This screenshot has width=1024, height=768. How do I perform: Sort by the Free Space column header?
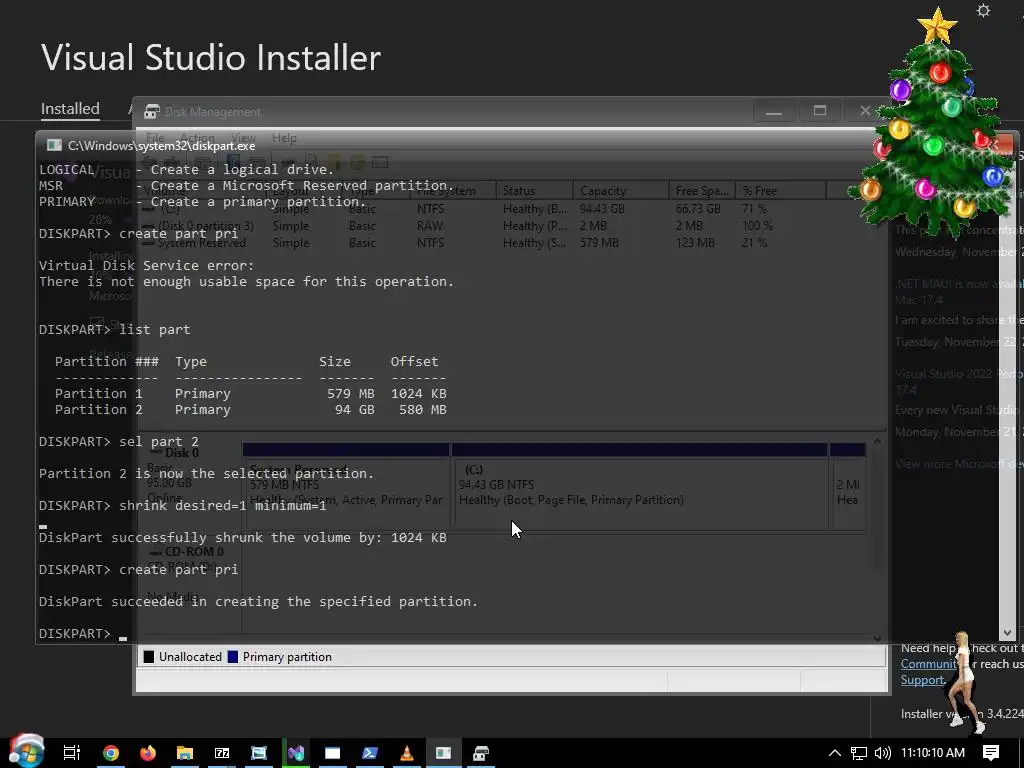(702, 191)
